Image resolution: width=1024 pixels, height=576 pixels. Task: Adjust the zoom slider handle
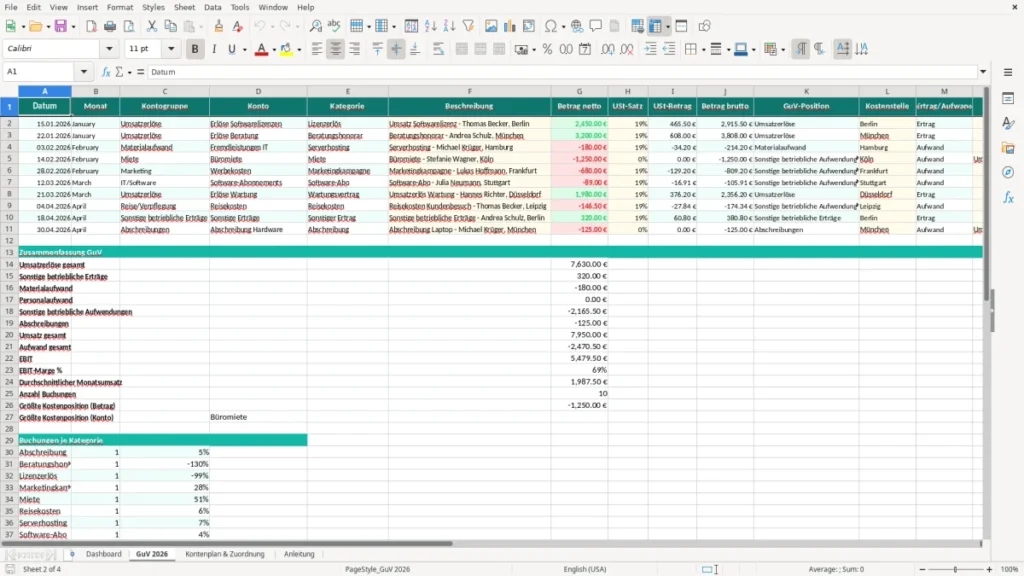click(x=955, y=569)
